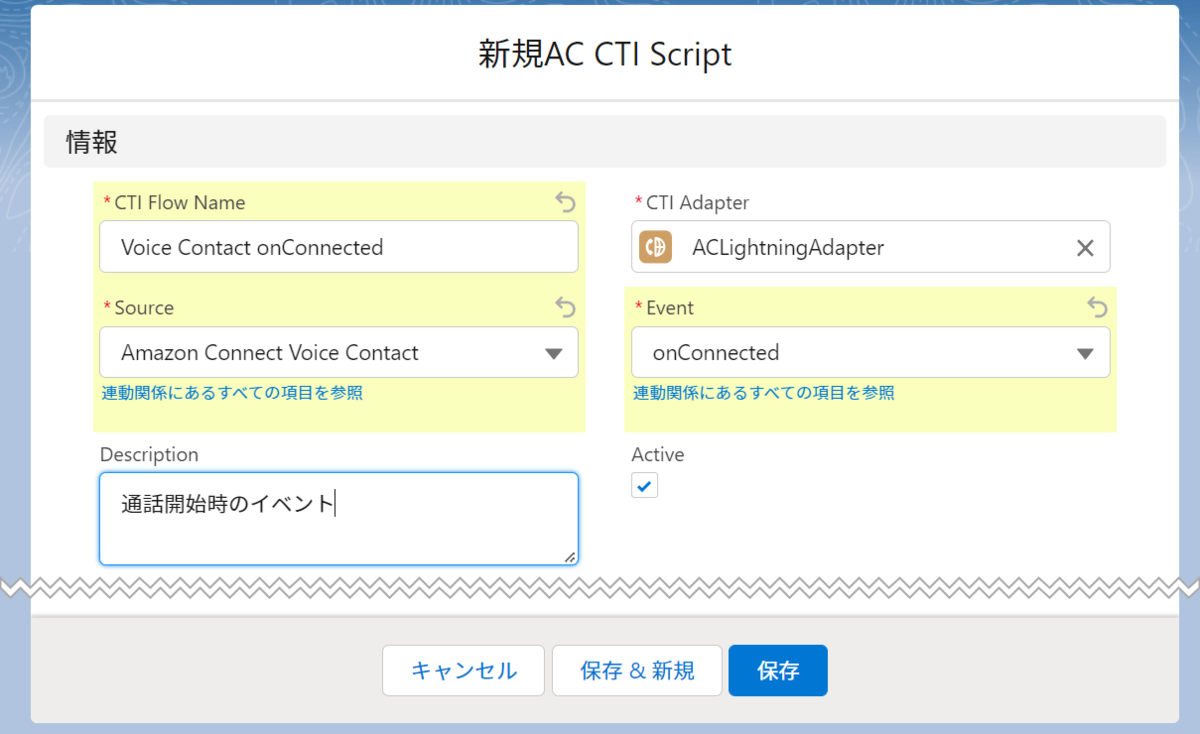The width and height of the screenshot is (1200, 734).
Task: Open dependent fields link under Event
Action: (764, 393)
